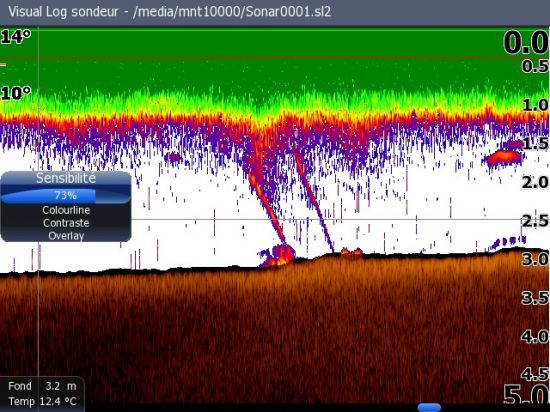Click the large echo blob on the bottom
The width and height of the screenshot is (550, 412).
pyautogui.click(x=278, y=256)
